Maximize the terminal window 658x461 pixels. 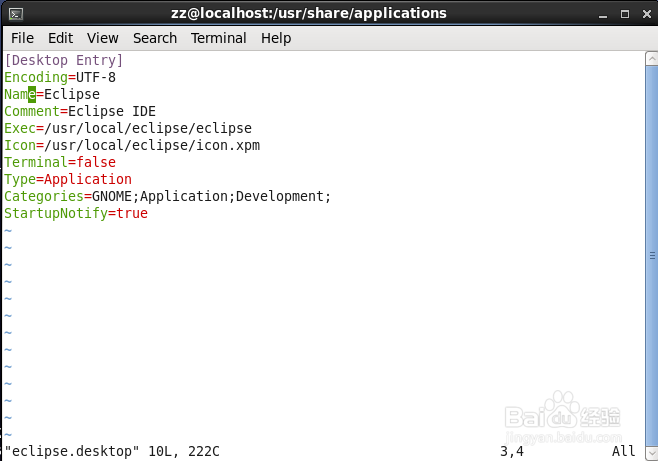pos(625,14)
